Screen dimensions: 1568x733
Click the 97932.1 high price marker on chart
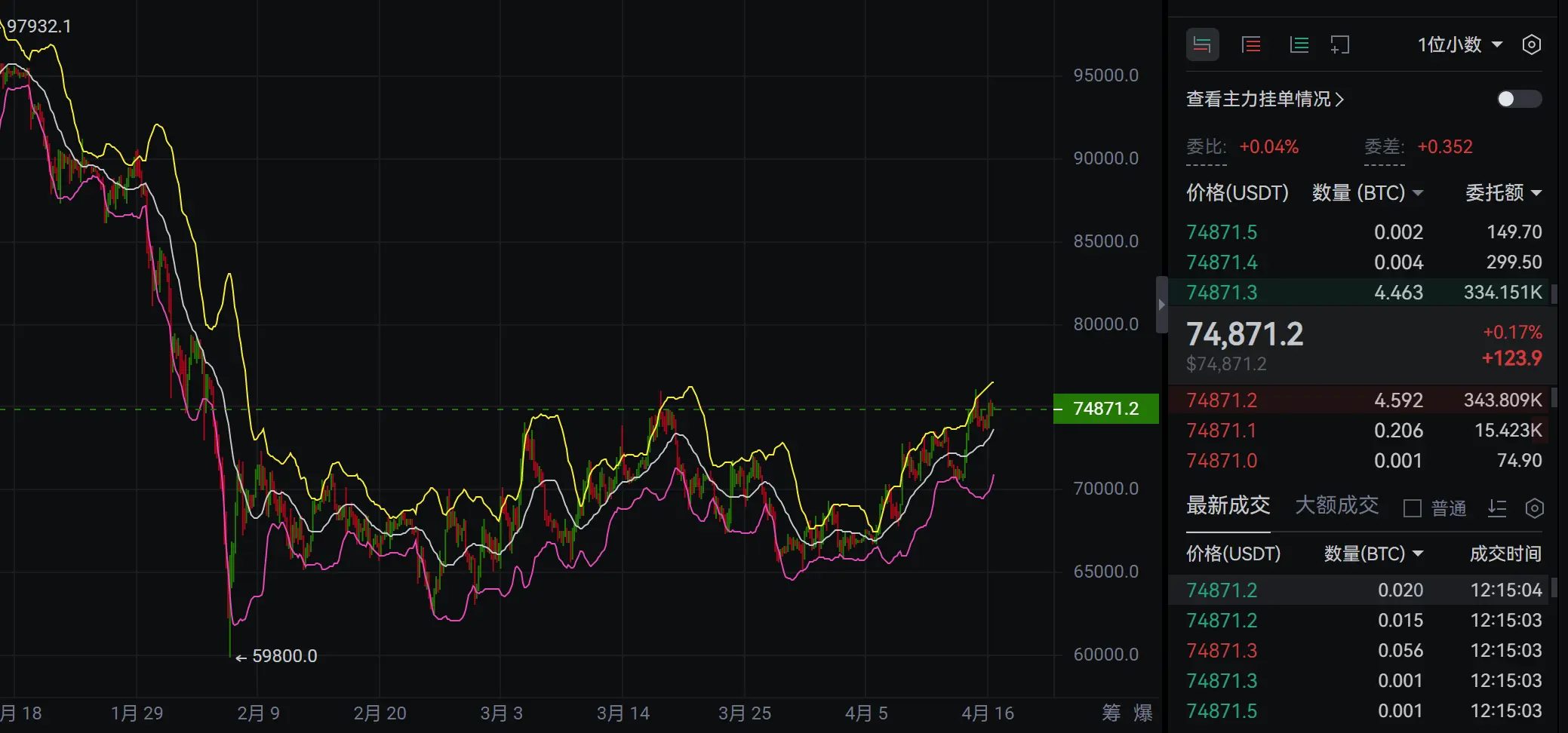pos(39,26)
